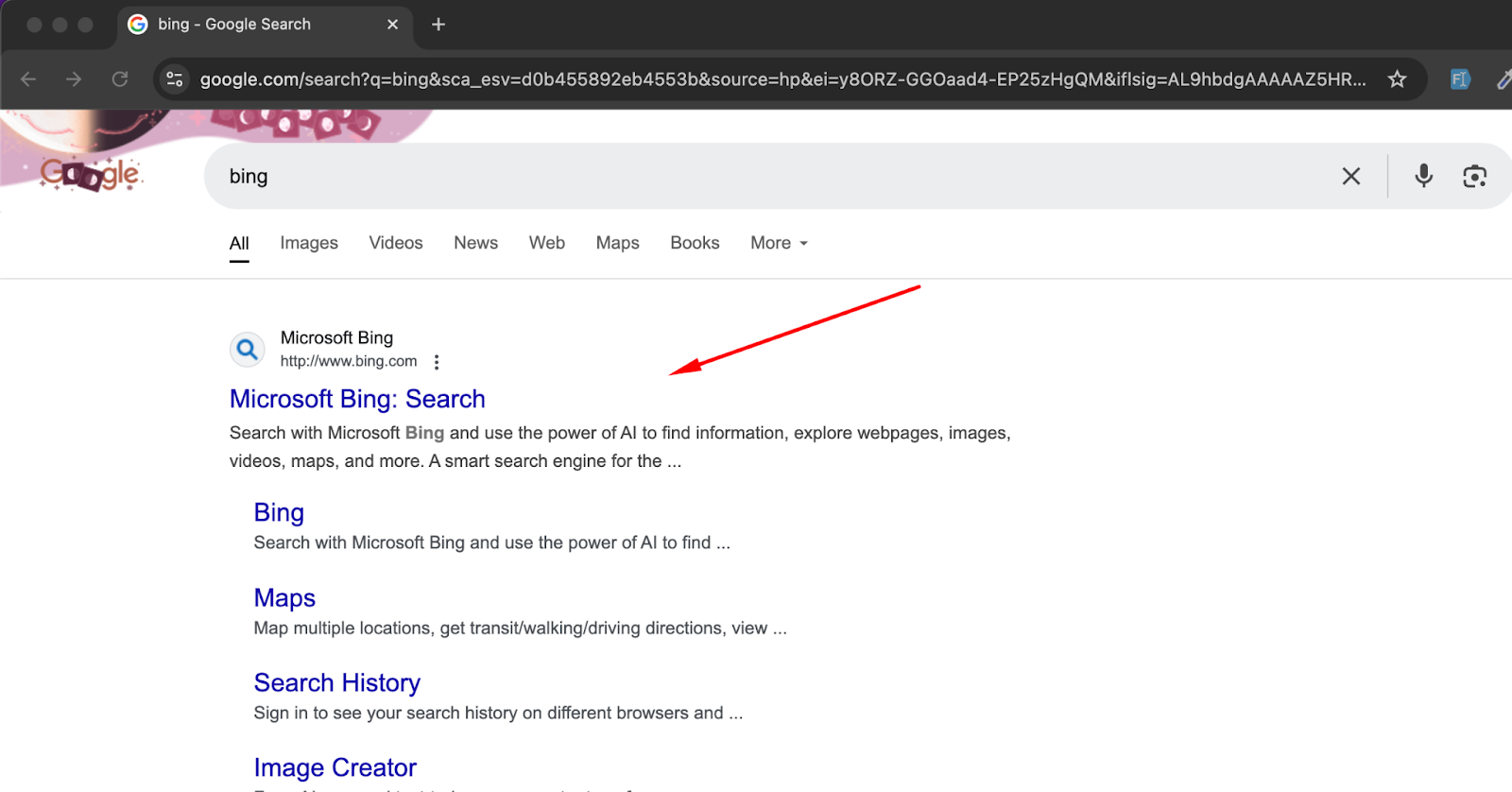This screenshot has height=792, width=1512.
Task: Select the bing - Google Search tab
Action: pos(265,25)
